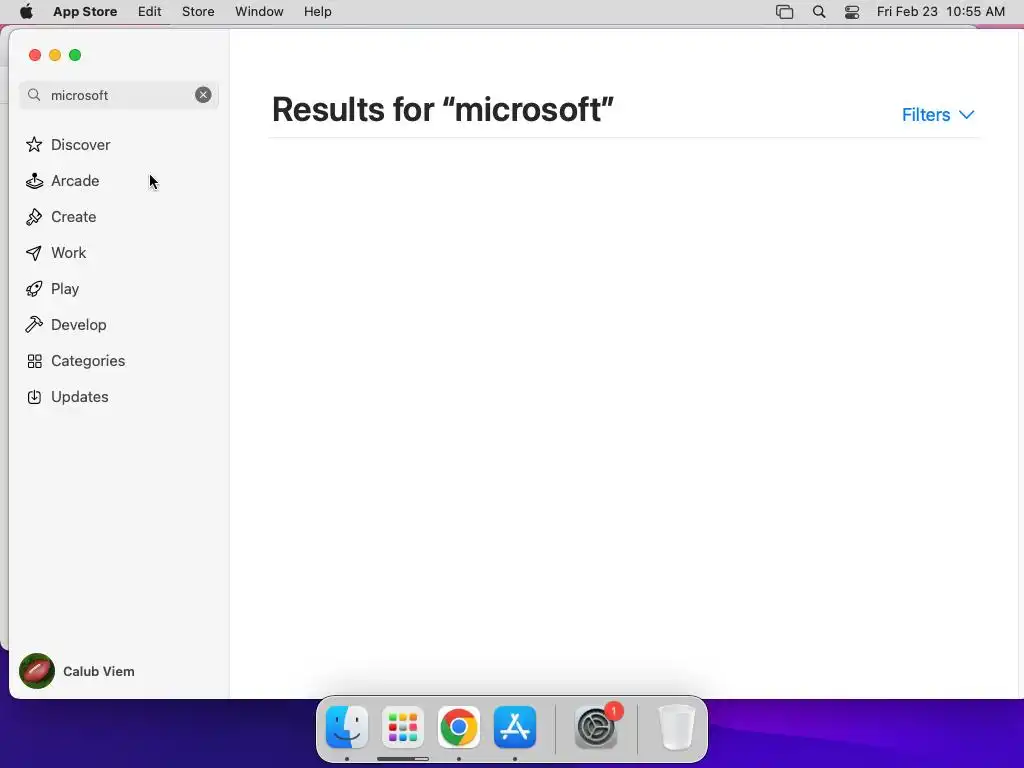The height and width of the screenshot is (768, 1024).
Task: Open Finder from the Dock
Action: pos(347,727)
